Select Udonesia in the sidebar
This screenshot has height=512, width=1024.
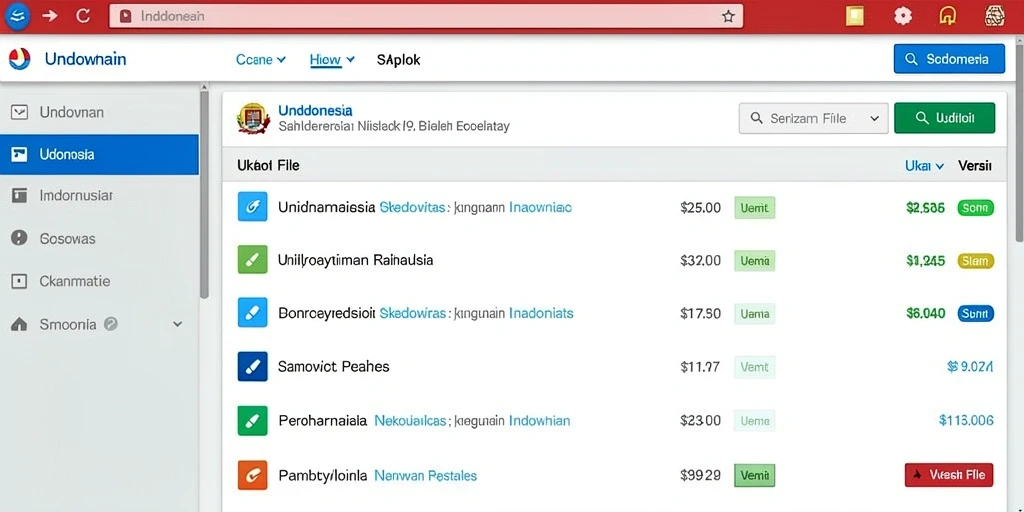tap(99, 155)
